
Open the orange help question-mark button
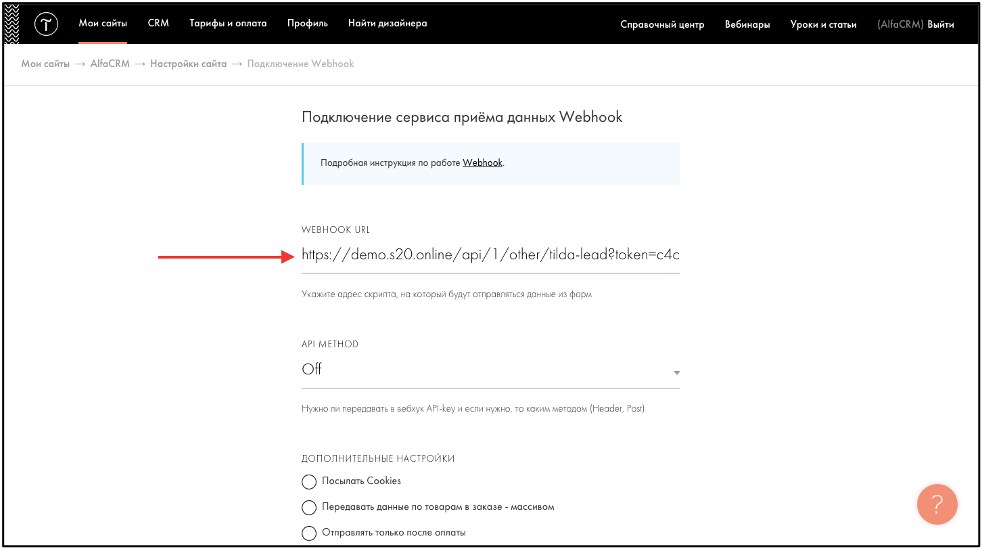tap(937, 504)
